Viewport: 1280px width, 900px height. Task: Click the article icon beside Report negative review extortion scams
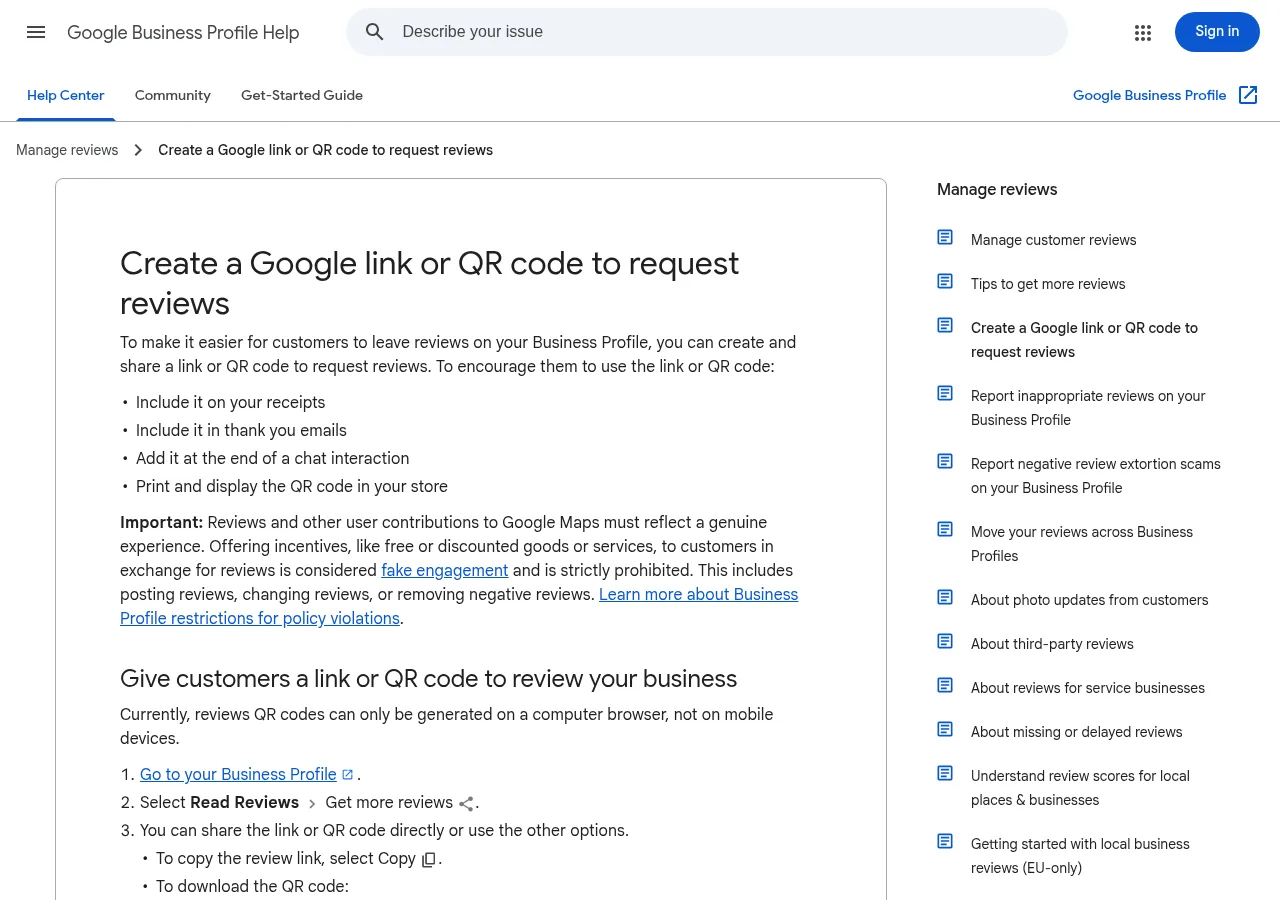click(x=945, y=461)
